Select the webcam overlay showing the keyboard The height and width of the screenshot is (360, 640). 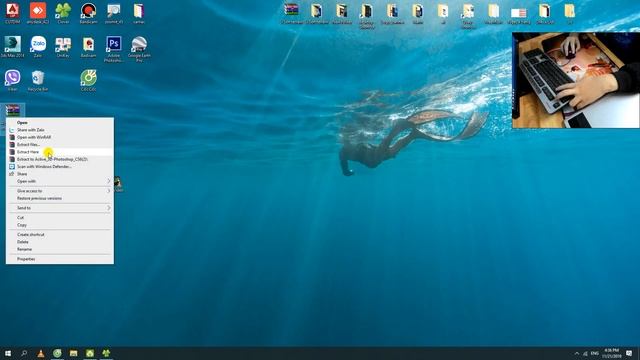576,80
